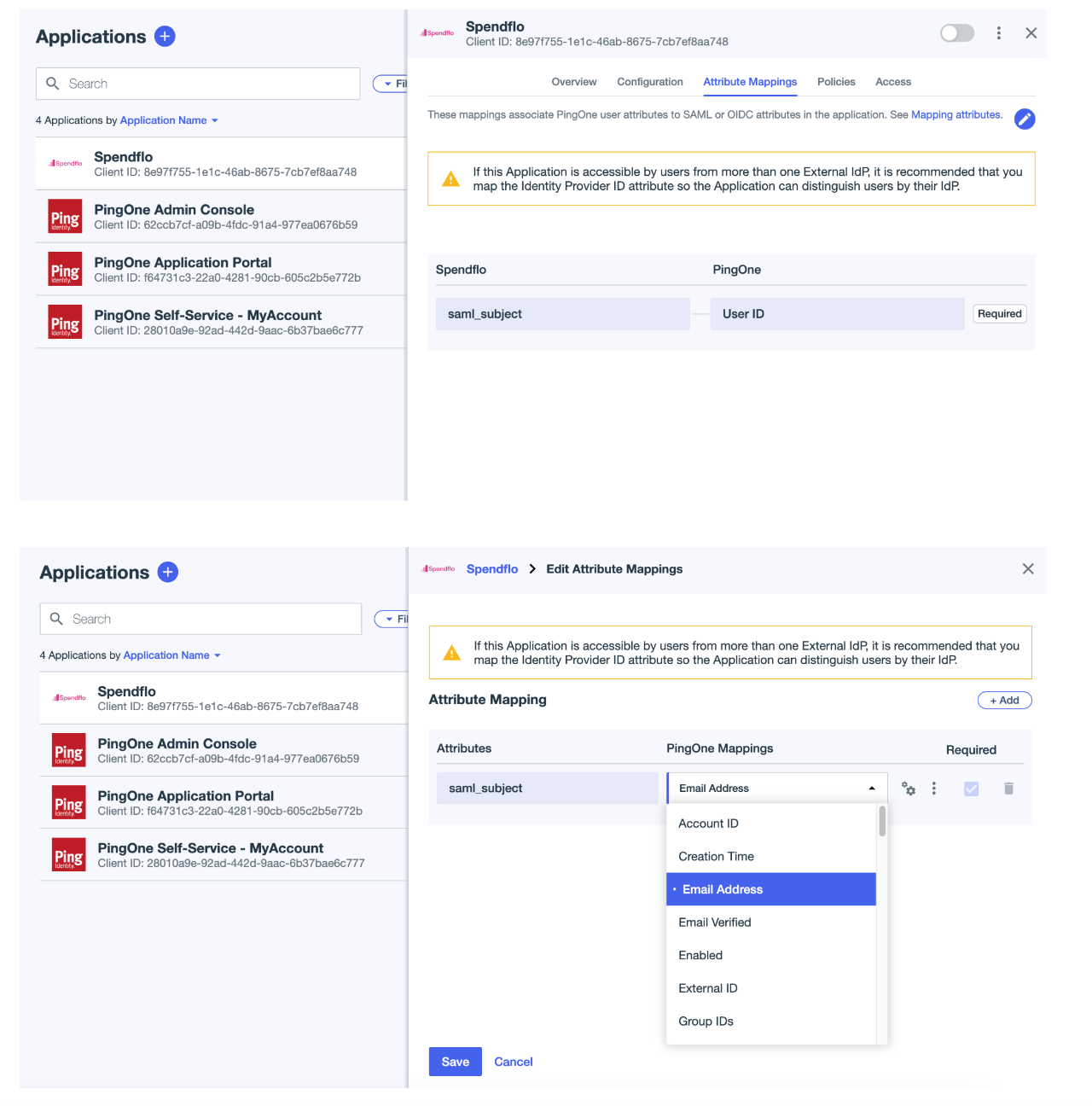Open the Filter dropdown in lower screenshot
Image resolution: width=1092 pixels, height=1106 pixels.
pos(392,619)
